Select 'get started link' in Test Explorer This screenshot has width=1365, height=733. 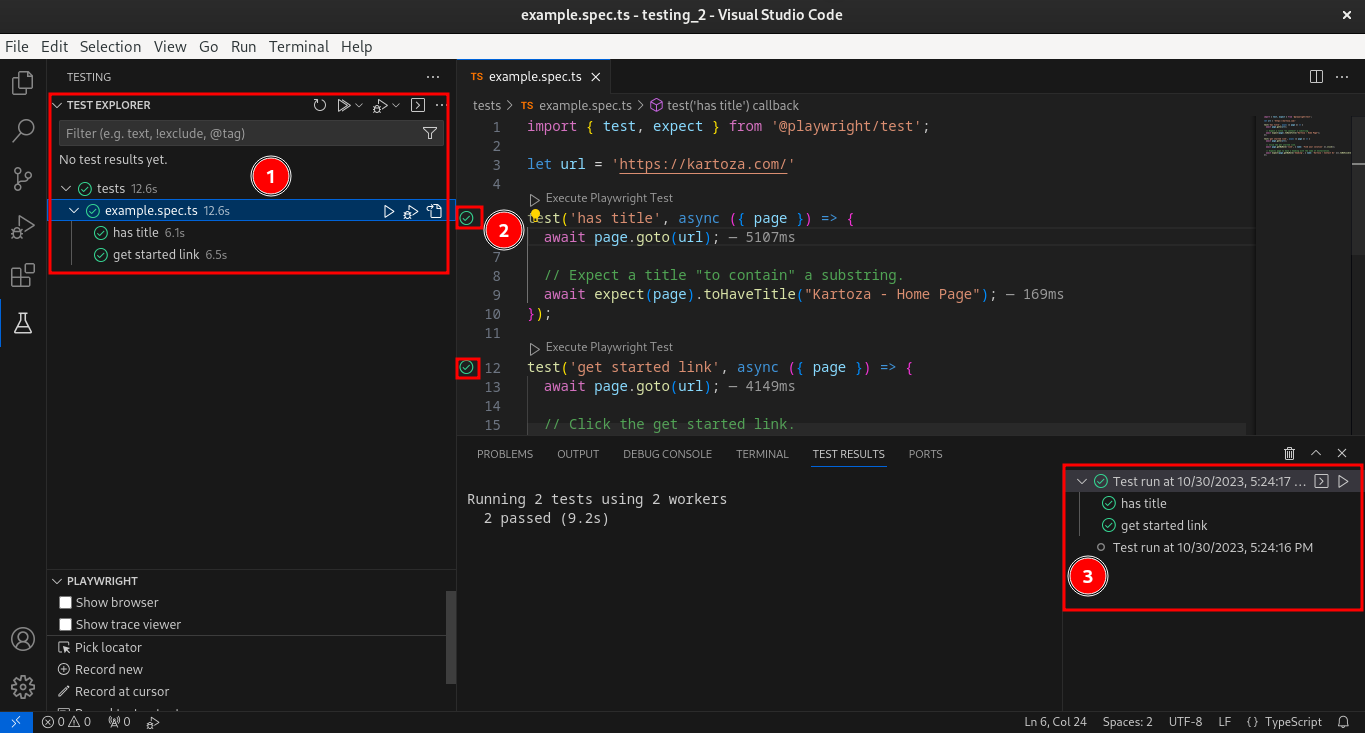click(x=156, y=255)
